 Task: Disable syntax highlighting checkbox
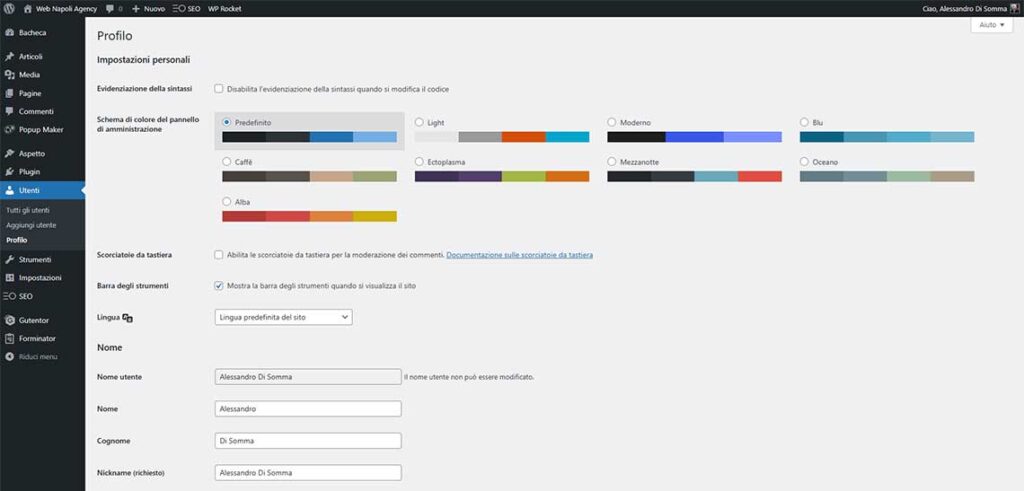point(219,88)
